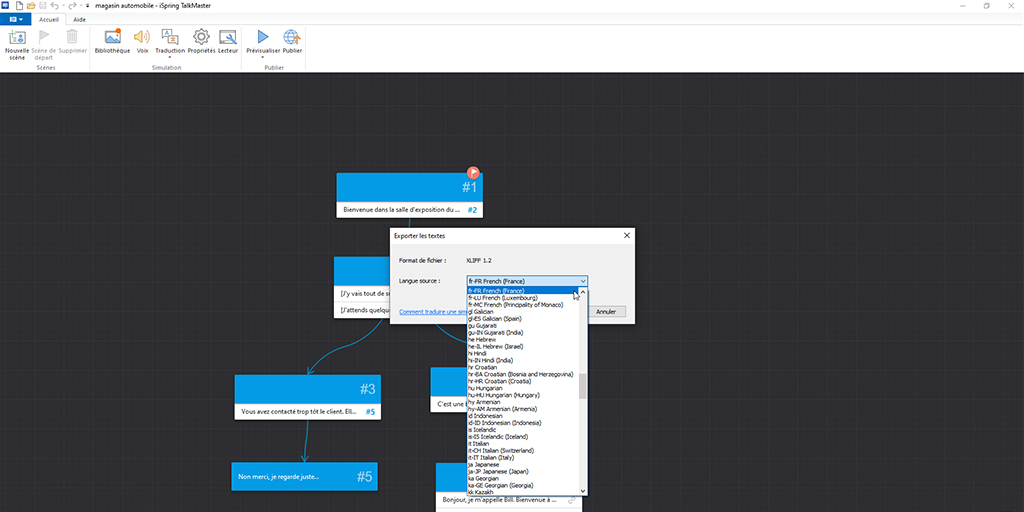
Task: Select fr-LU French (Luxembourg)
Action: [522, 298]
